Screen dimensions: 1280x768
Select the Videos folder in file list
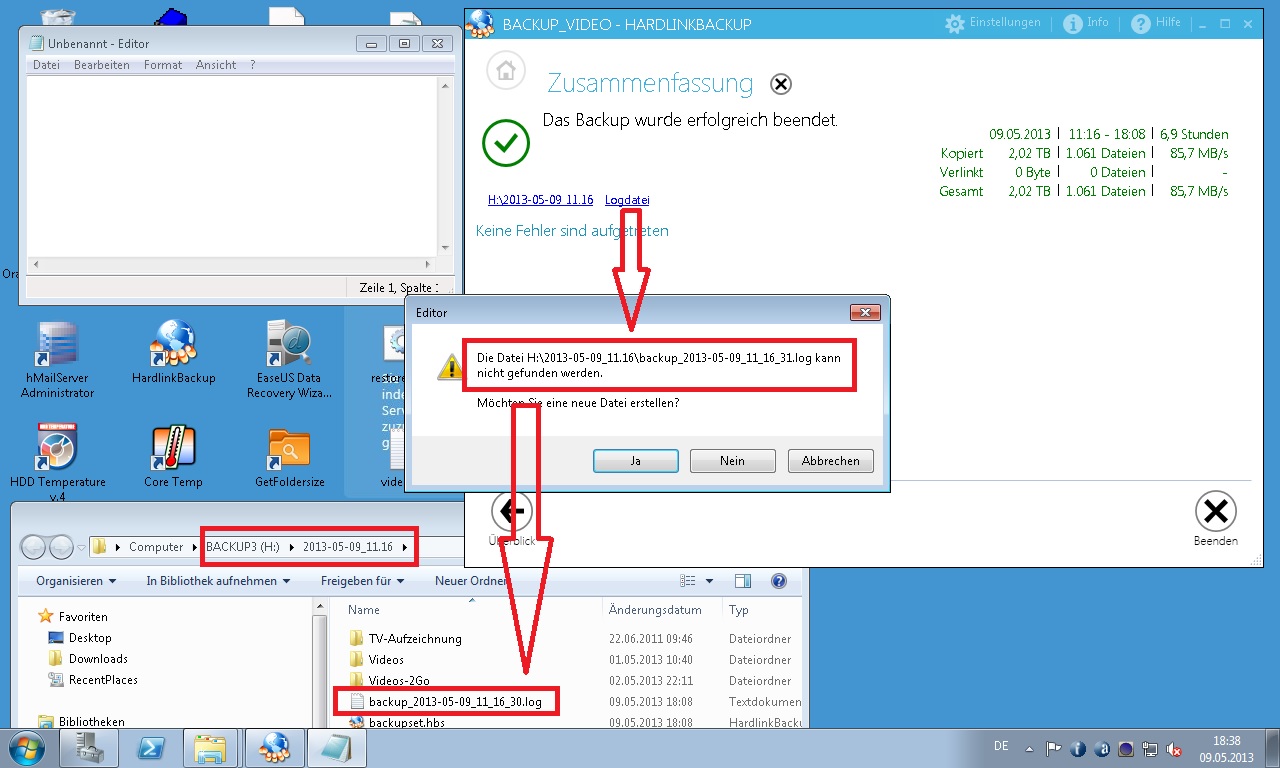coord(386,660)
